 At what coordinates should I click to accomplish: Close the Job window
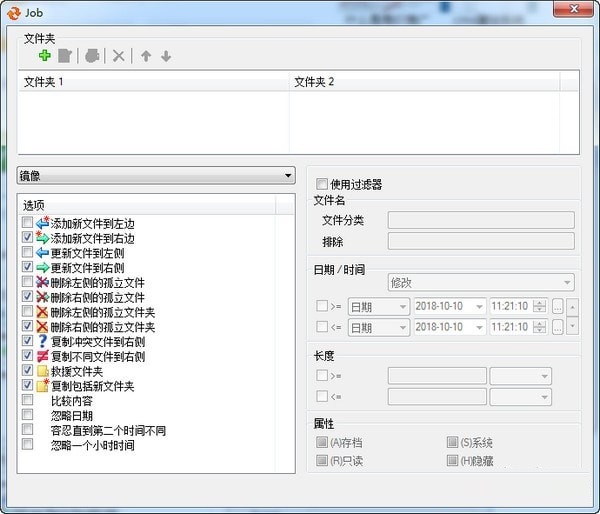point(573,9)
